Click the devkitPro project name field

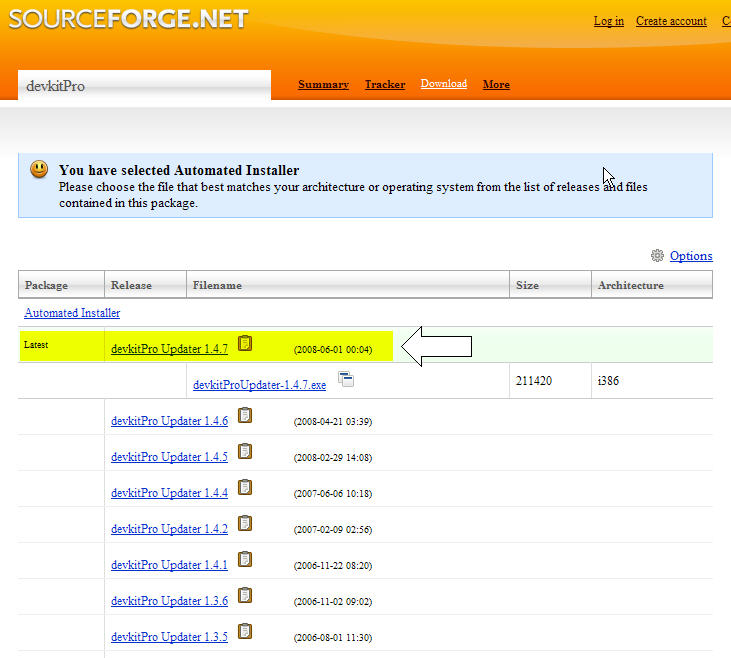(x=144, y=86)
